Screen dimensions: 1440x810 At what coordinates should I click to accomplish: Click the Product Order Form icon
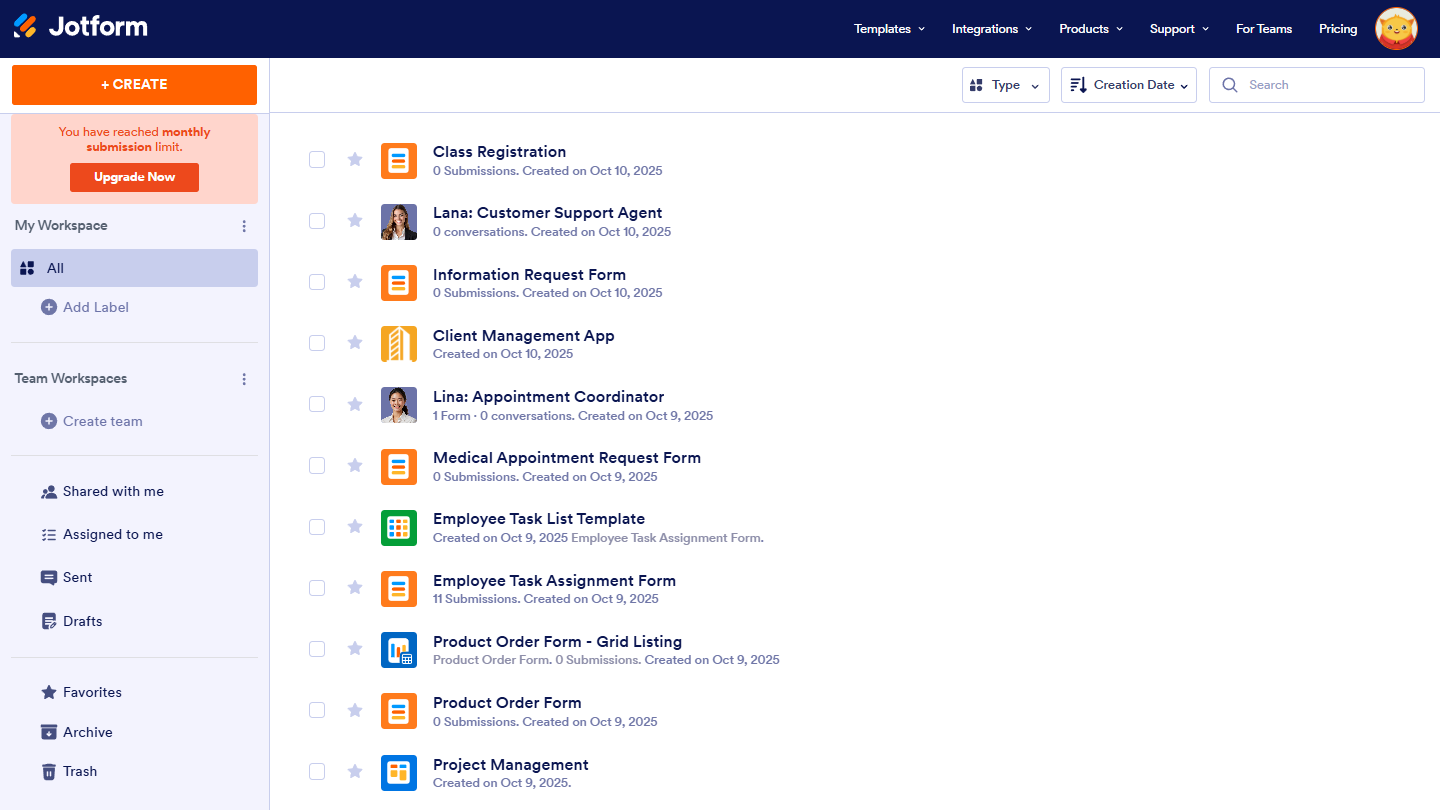[x=399, y=711]
